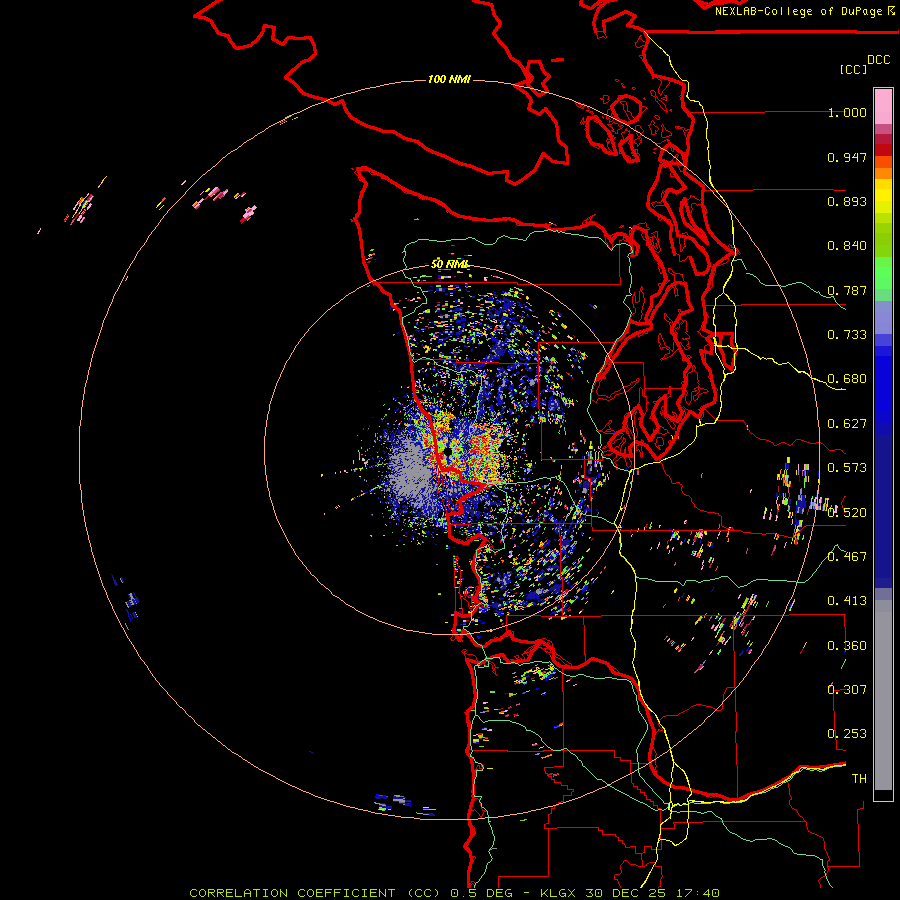
Task: Pick the orange color bar segment
Action: click(x=883, y=174)
